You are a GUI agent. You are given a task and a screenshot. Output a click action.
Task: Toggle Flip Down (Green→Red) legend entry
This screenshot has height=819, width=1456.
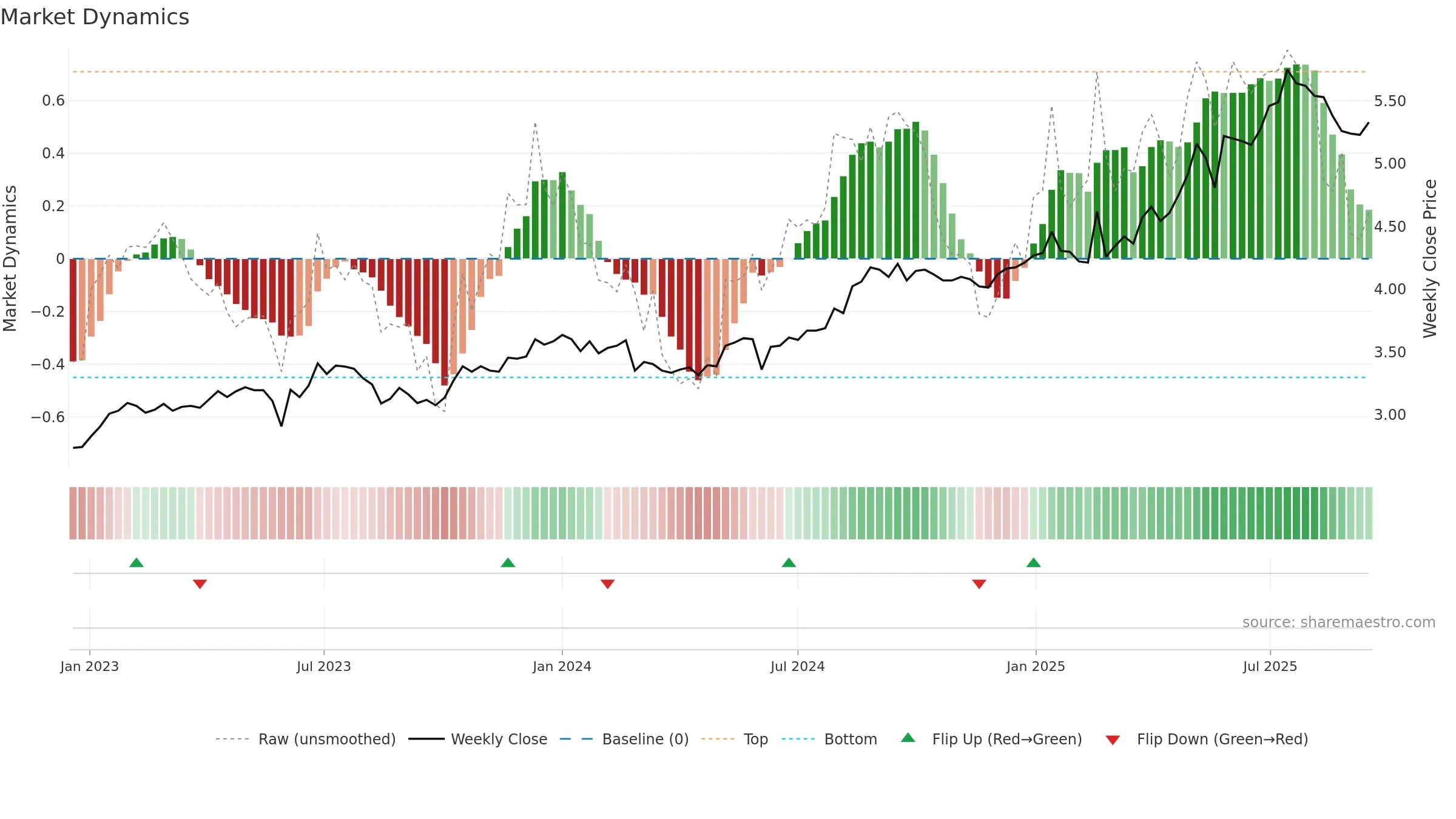1207,739
